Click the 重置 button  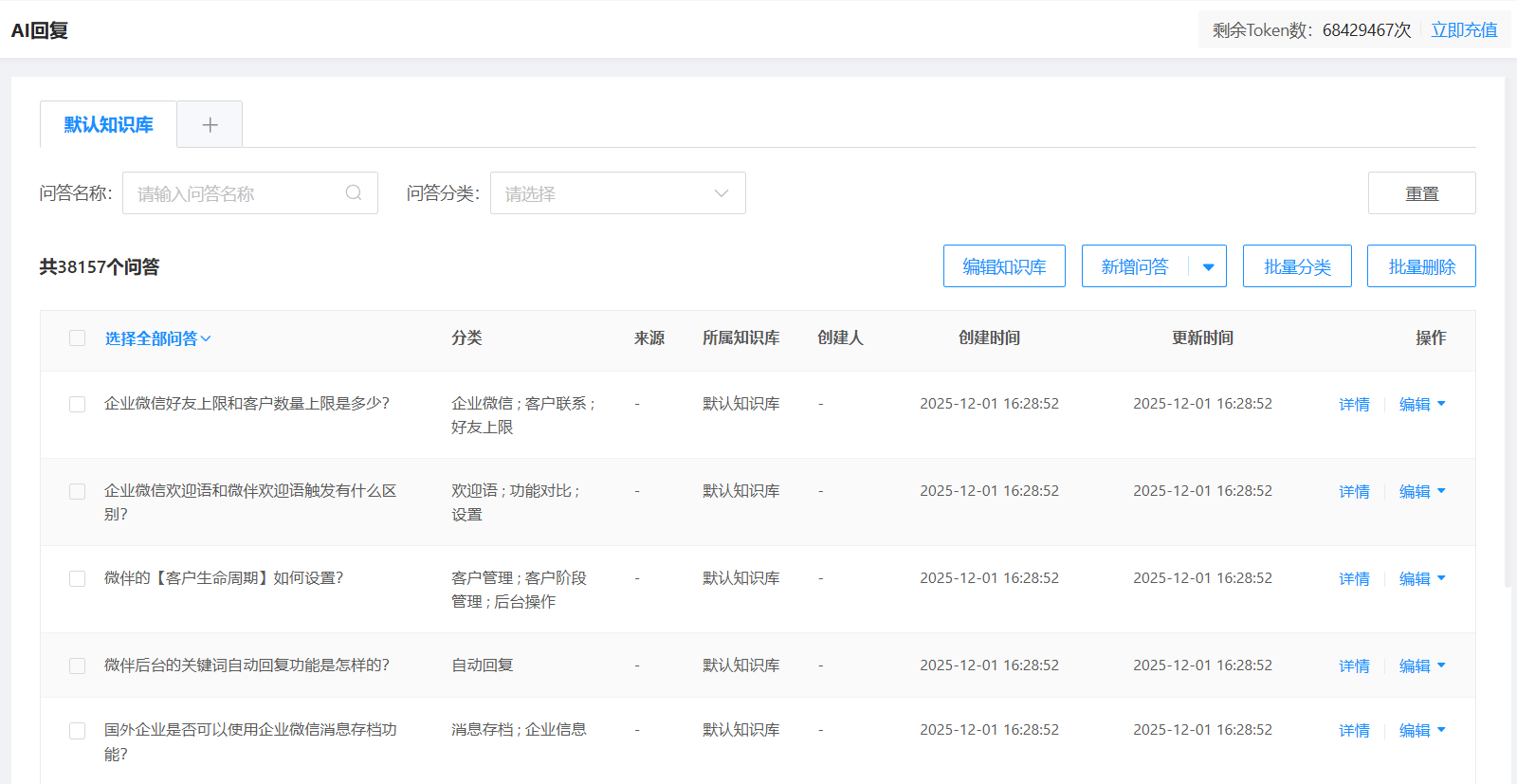point(1421,193)
